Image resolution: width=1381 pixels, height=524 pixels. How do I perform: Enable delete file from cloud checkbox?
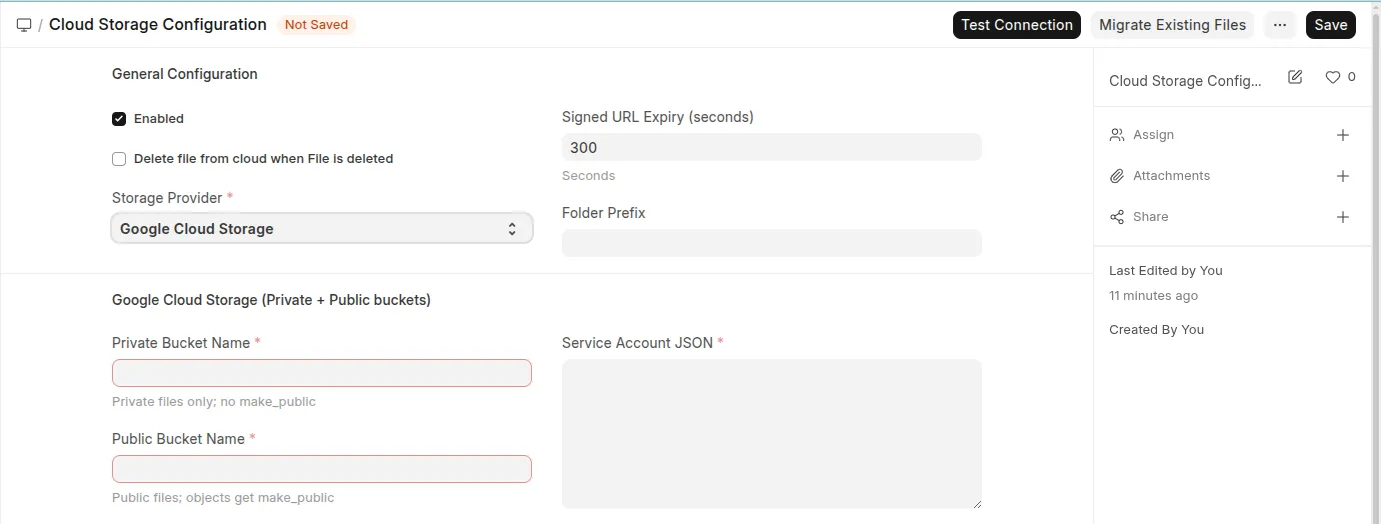119,159
